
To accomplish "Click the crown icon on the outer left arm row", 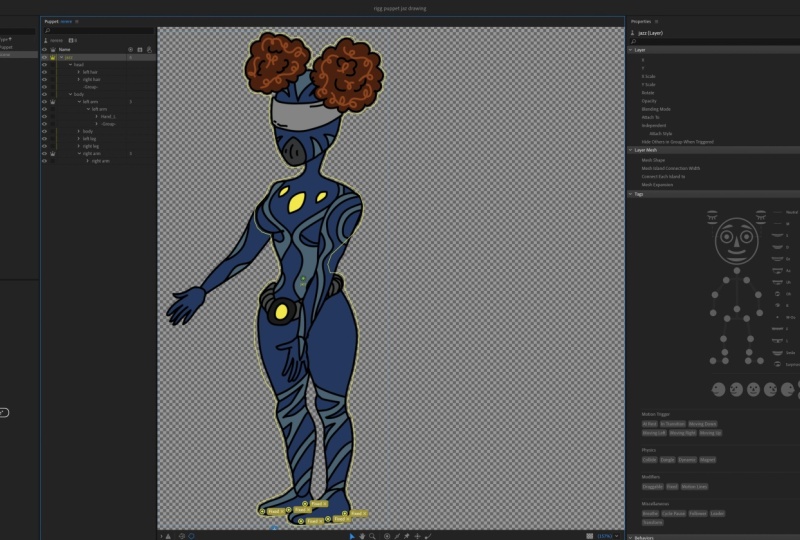I will pyautogui.click(x=53, y=102).
